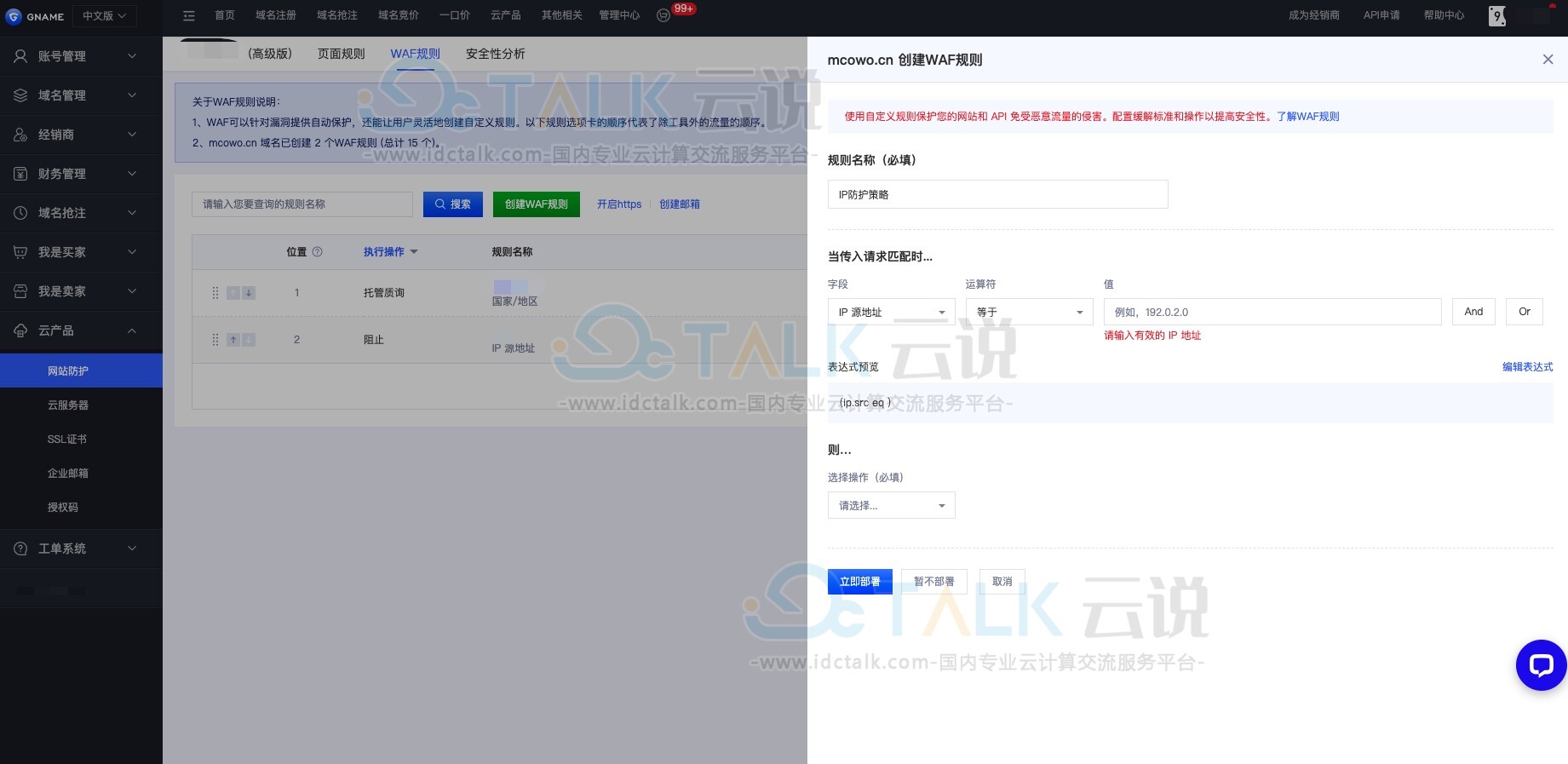Screen dimensions: 1568x764
Task: Click the 账号管理 user icon
Action: pyautogui.click(x=20, y=56)
